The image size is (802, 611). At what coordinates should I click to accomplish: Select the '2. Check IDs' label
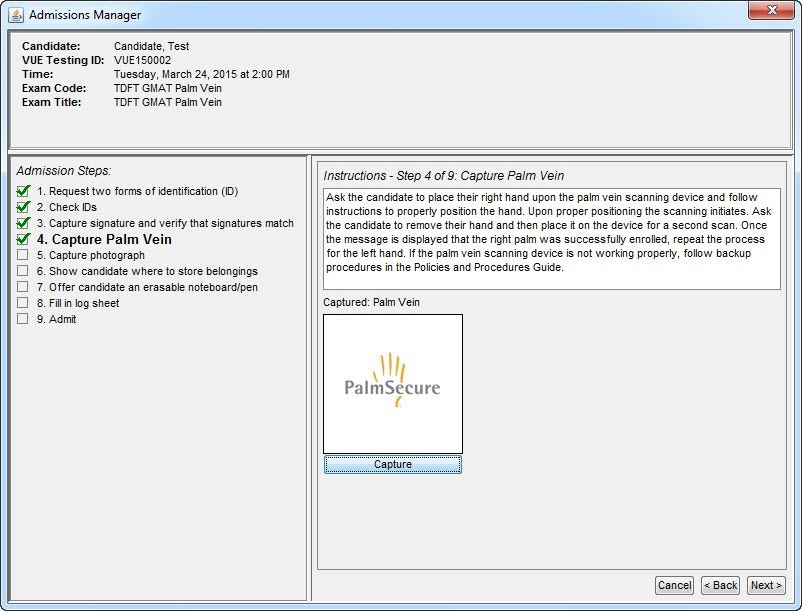pos(66,207)
